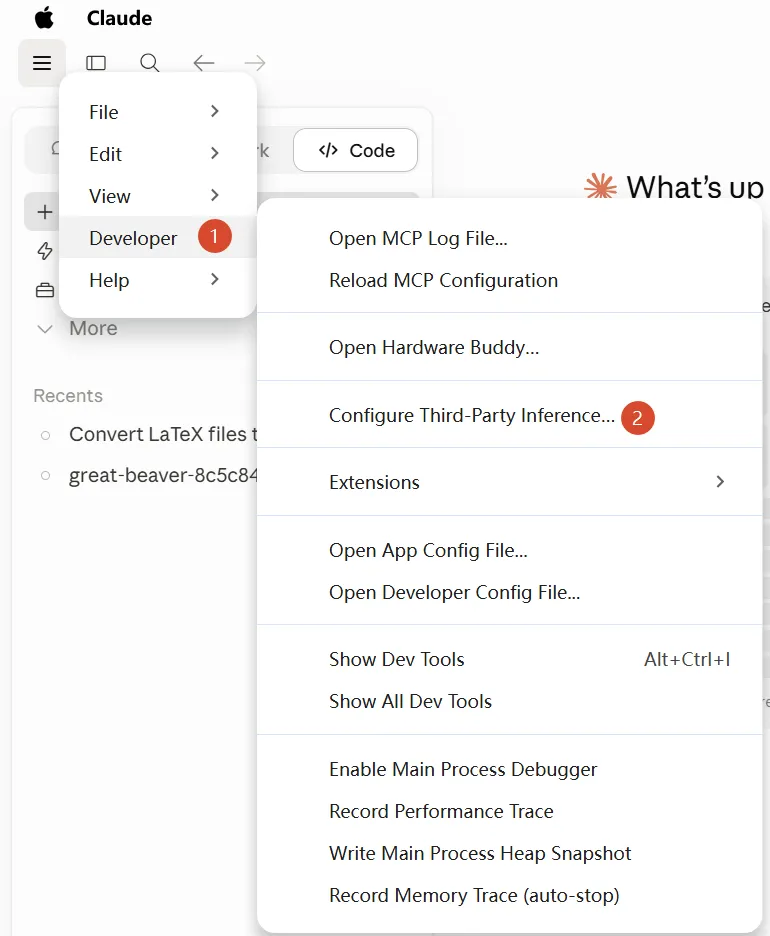Select Show All Dev Tools

509,701
